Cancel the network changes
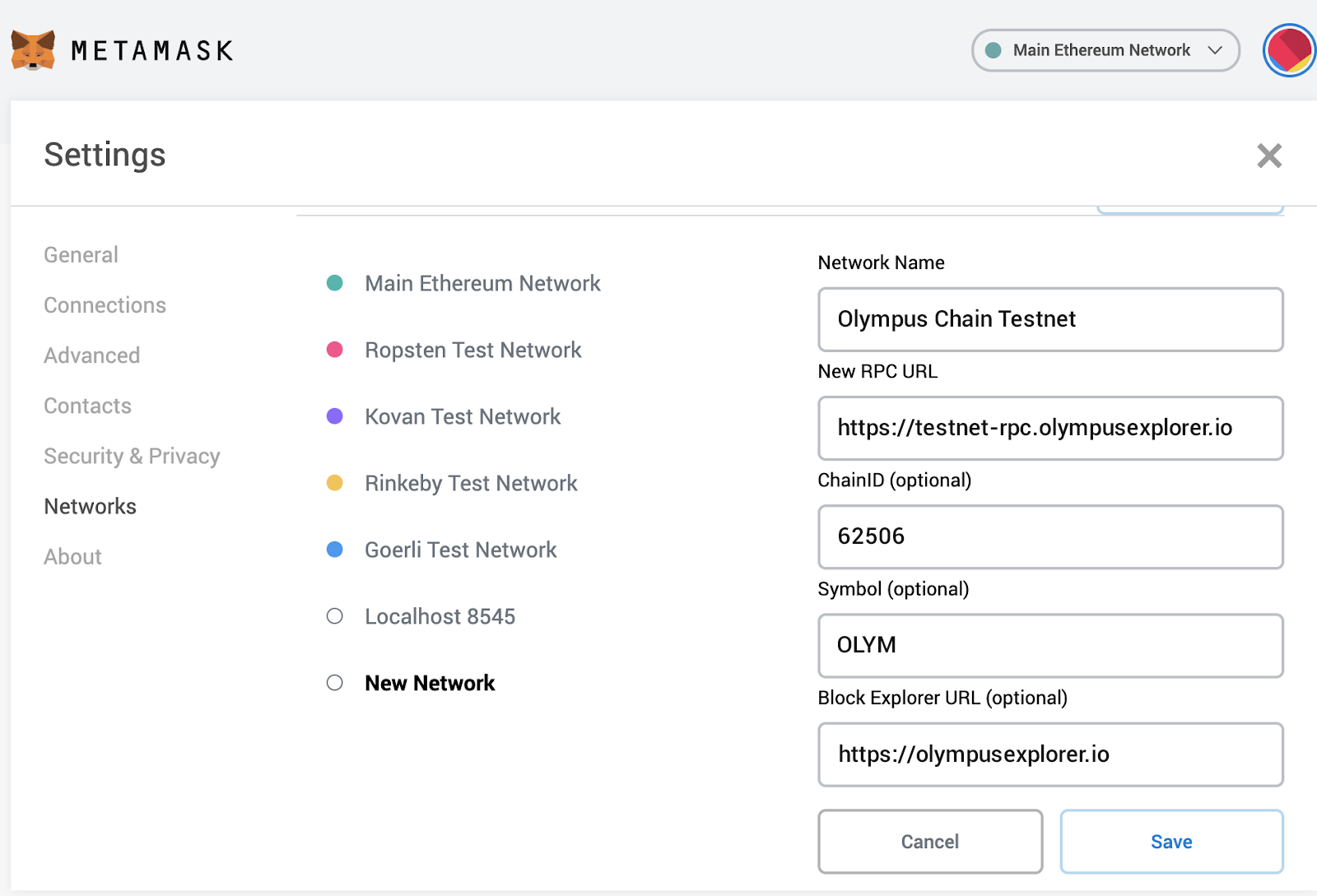 coord(930,842)
